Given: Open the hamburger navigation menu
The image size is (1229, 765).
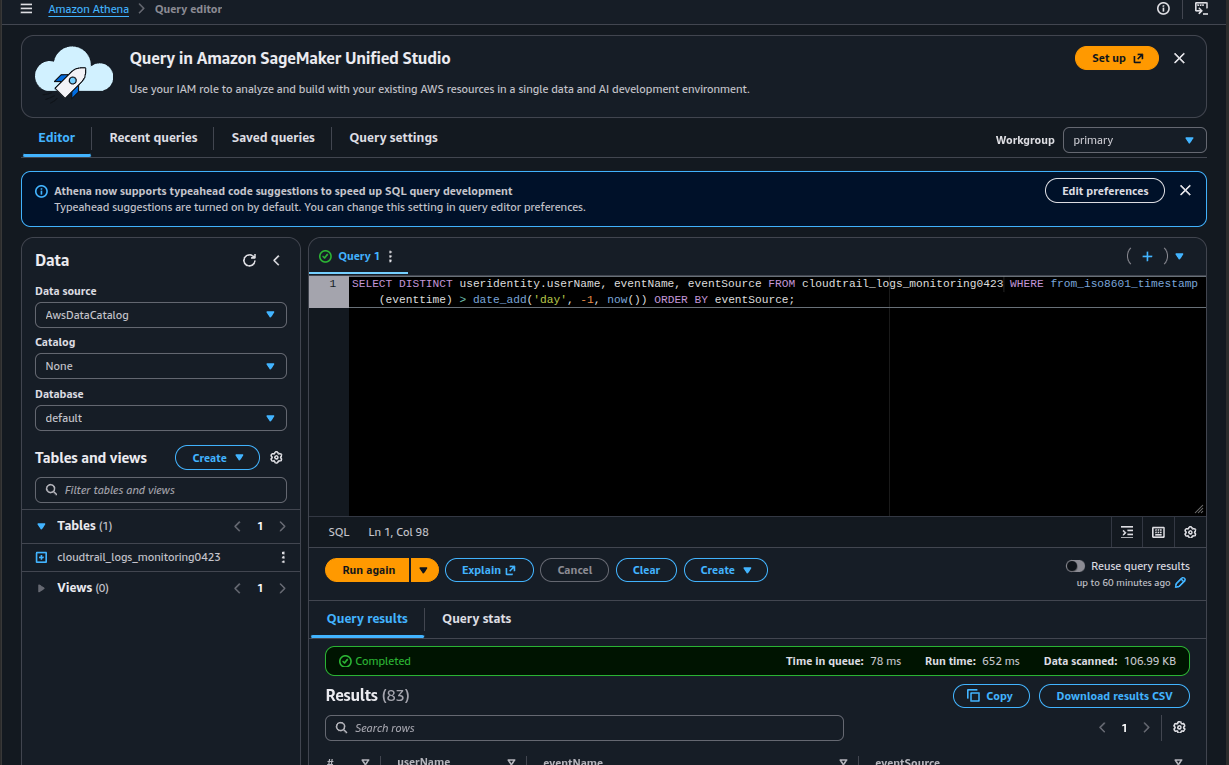Looking at the screenshot, I should coord(26,9).
